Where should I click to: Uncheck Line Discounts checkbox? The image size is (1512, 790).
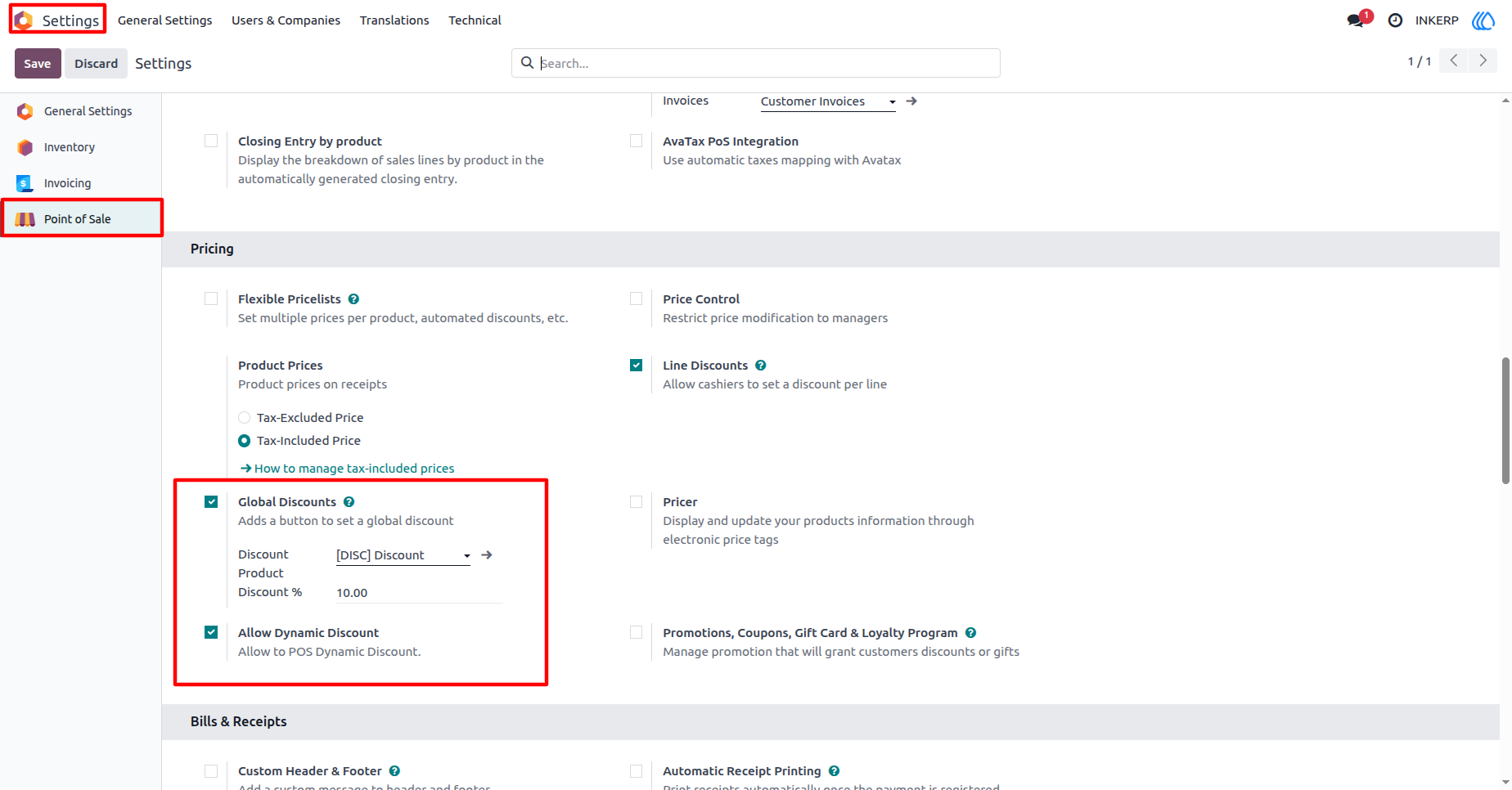(636, 365)
